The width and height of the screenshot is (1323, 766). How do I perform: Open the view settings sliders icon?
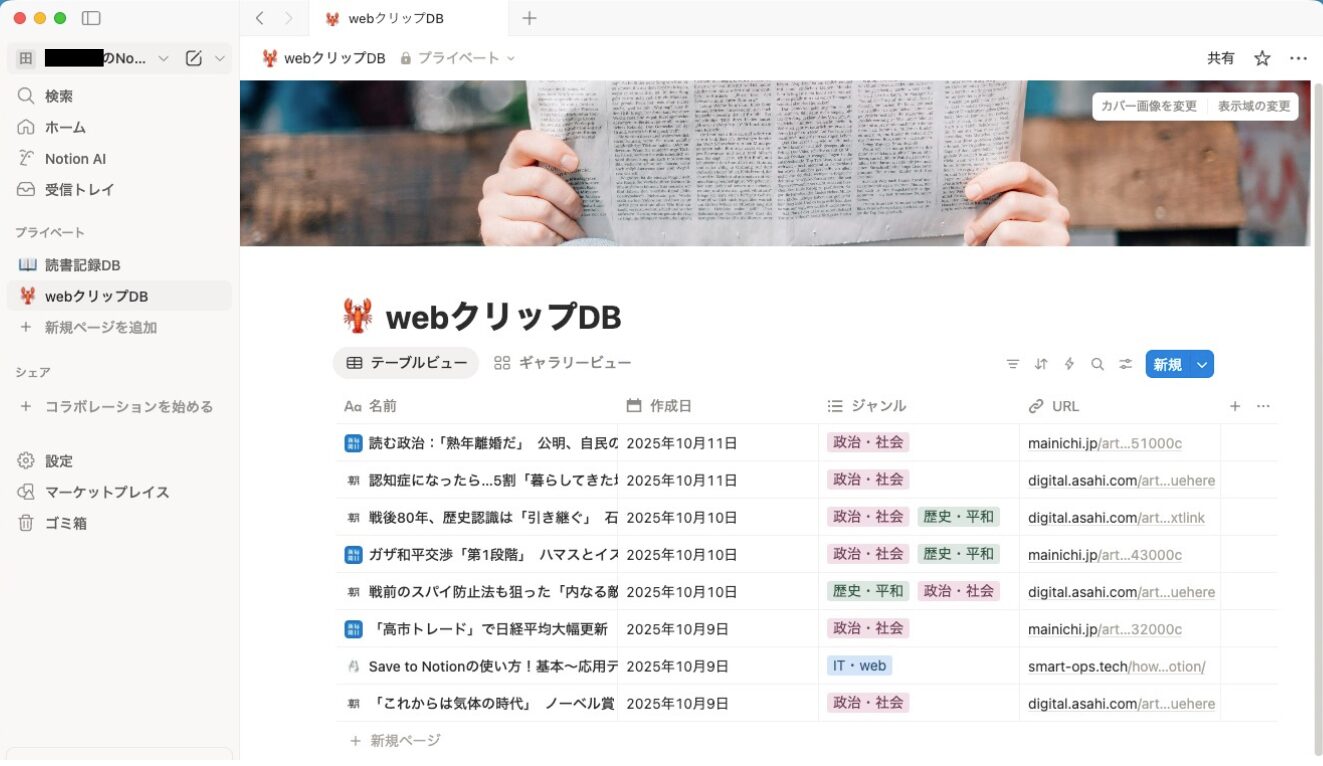tap(1126, 364)
